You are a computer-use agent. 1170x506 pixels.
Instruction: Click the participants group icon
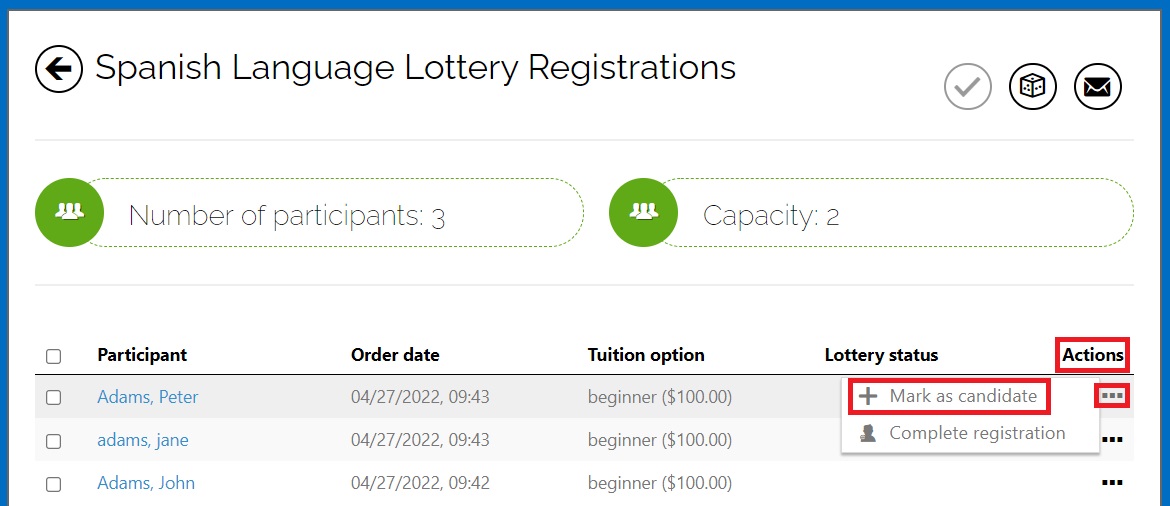(69, 212)
